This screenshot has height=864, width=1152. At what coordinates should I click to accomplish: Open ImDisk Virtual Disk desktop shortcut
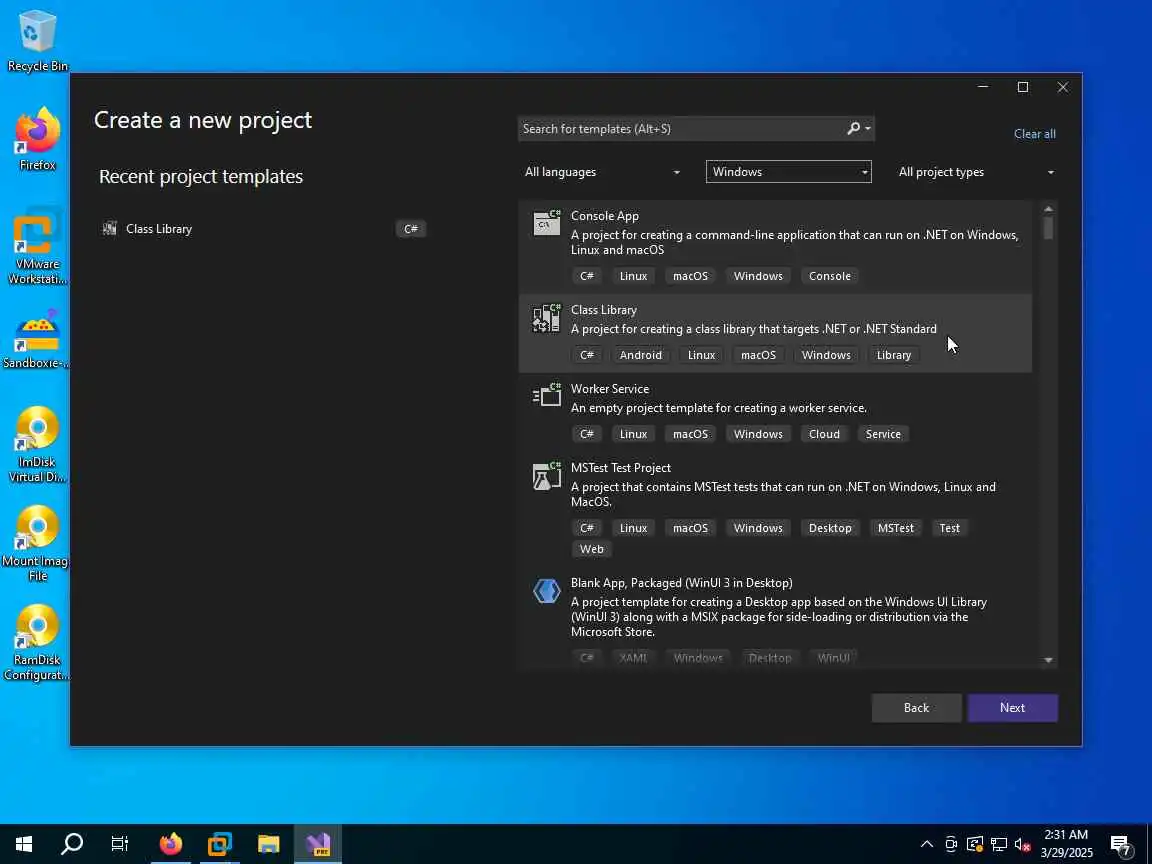[x=37, y=444]
